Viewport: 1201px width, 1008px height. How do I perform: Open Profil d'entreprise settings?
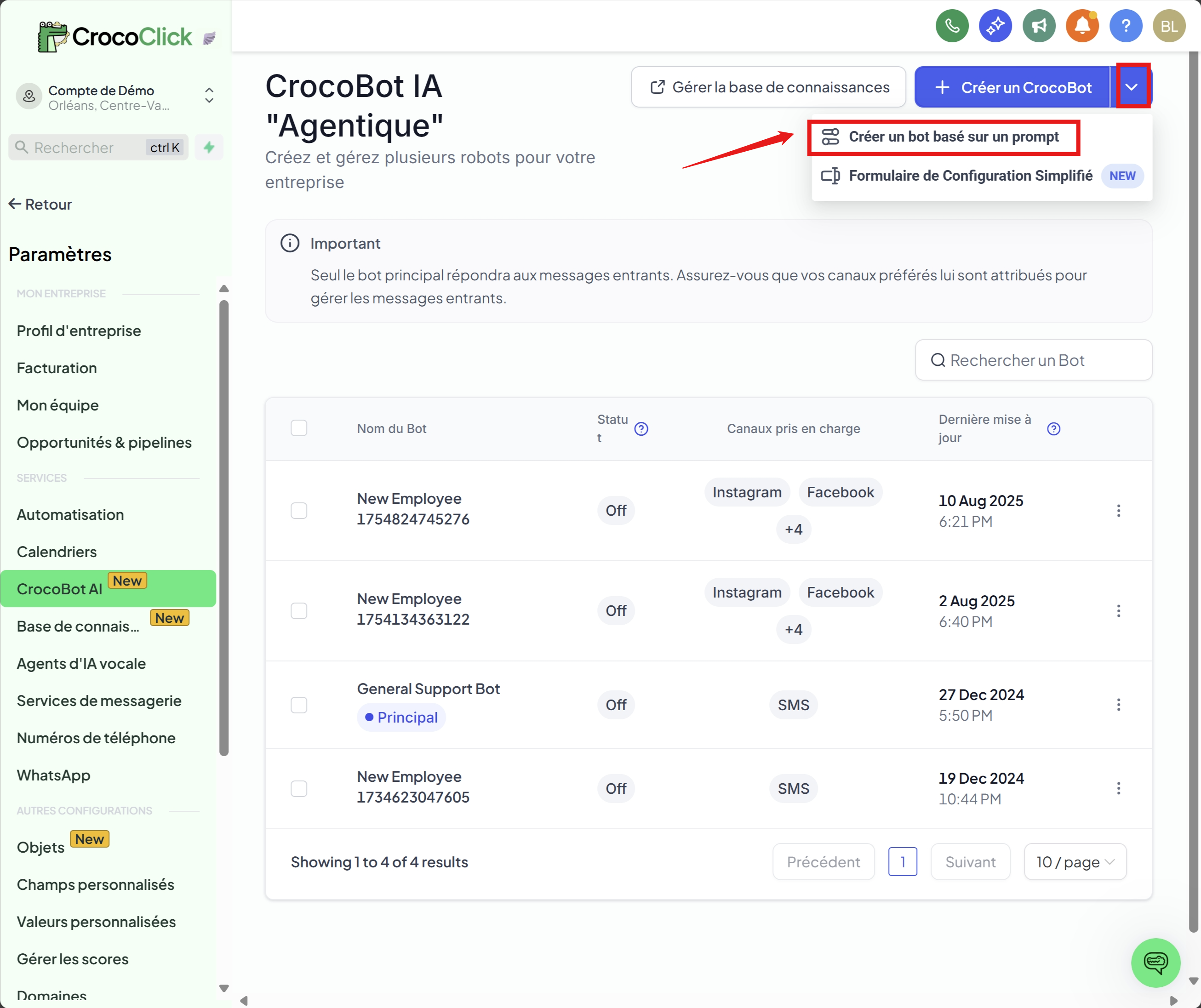pyautogui.click(x=79, y=331)
